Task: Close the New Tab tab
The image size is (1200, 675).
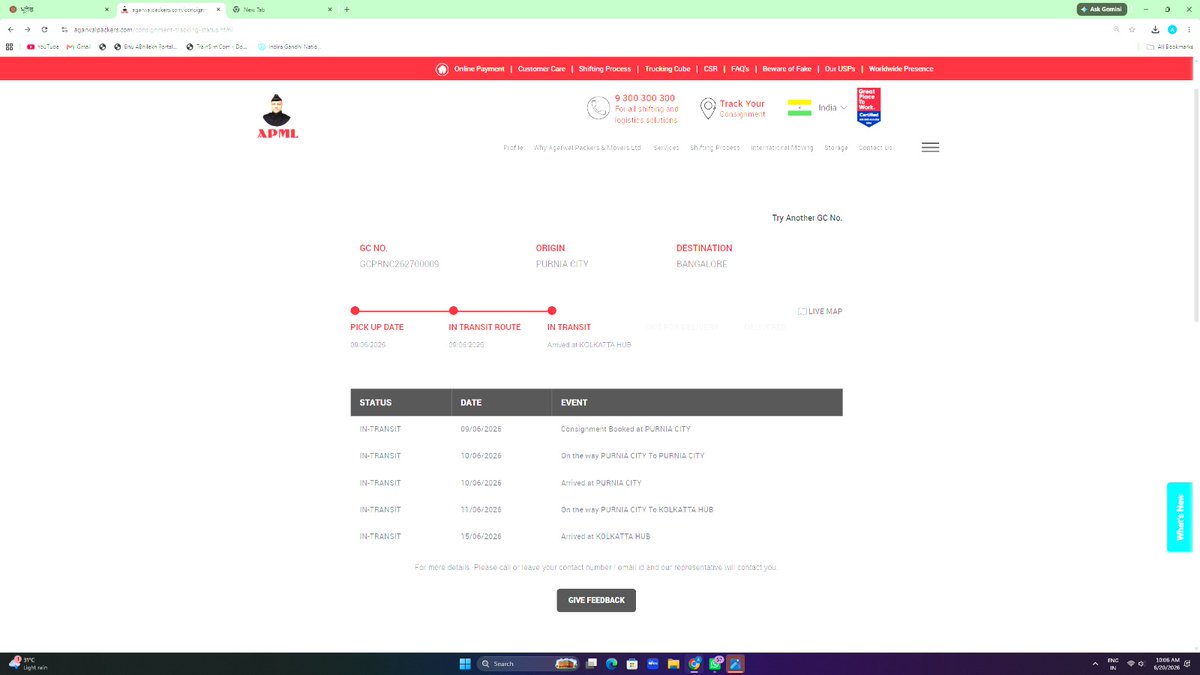Action: click(x=330, y=9)
